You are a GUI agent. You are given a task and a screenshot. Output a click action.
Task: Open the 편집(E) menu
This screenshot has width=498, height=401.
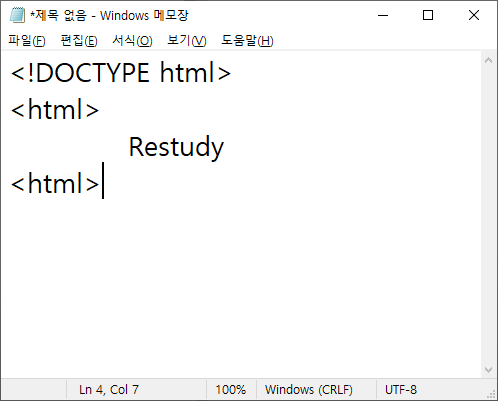[79, 41]
